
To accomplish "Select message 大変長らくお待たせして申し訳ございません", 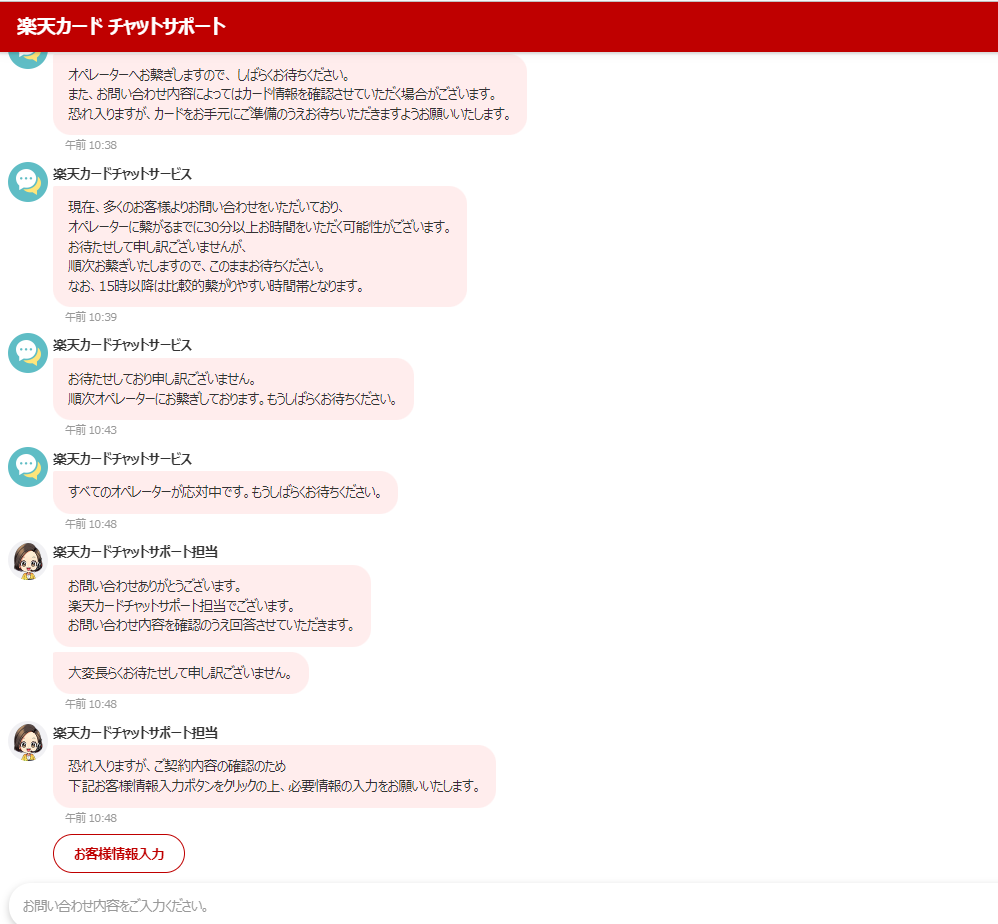I will [x=181, y=673].
